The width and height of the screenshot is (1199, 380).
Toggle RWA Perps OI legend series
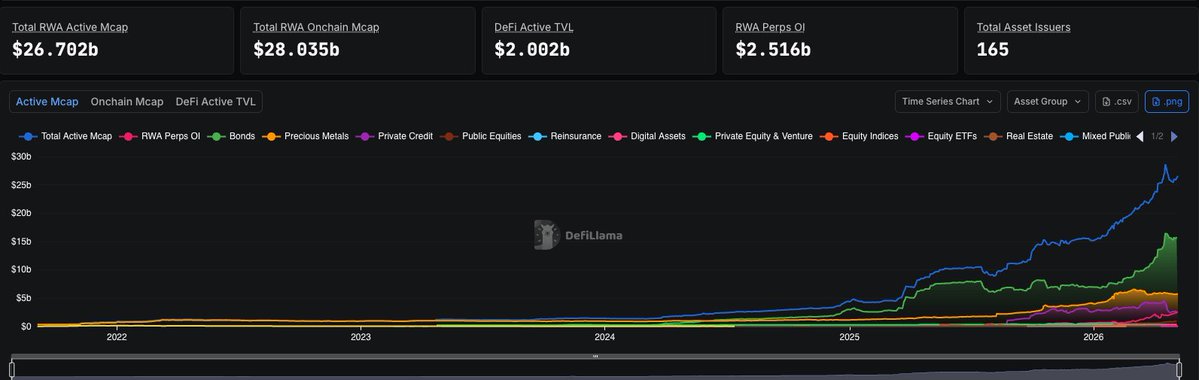160,136
